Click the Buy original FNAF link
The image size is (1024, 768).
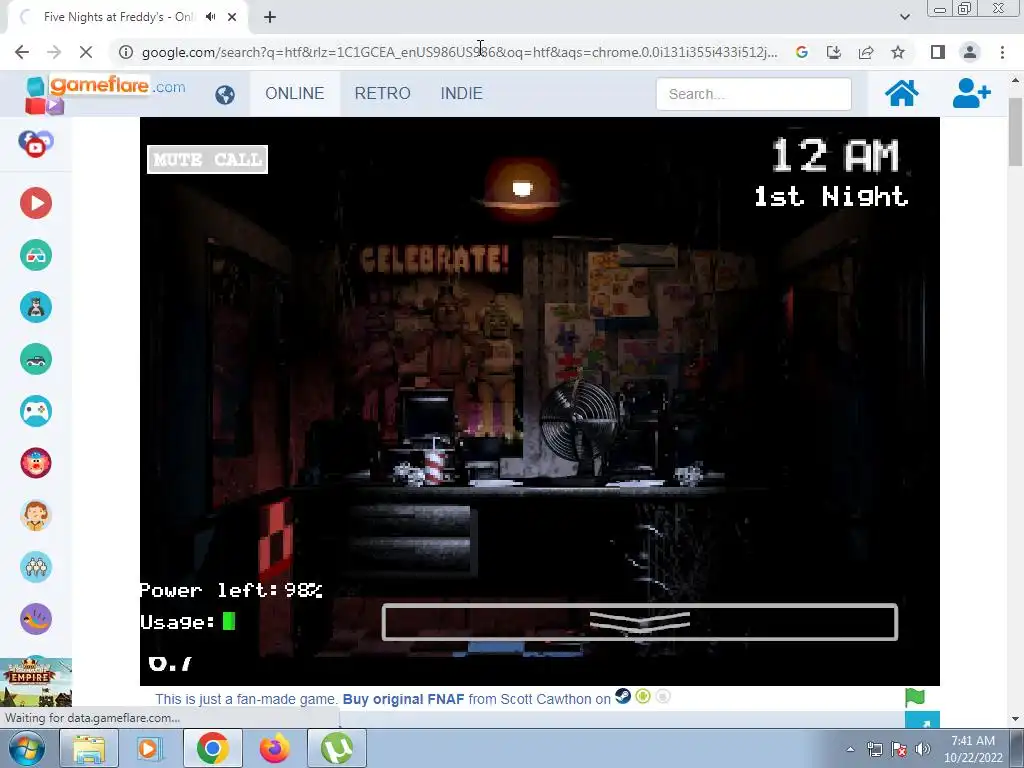(x=403, y=699)
